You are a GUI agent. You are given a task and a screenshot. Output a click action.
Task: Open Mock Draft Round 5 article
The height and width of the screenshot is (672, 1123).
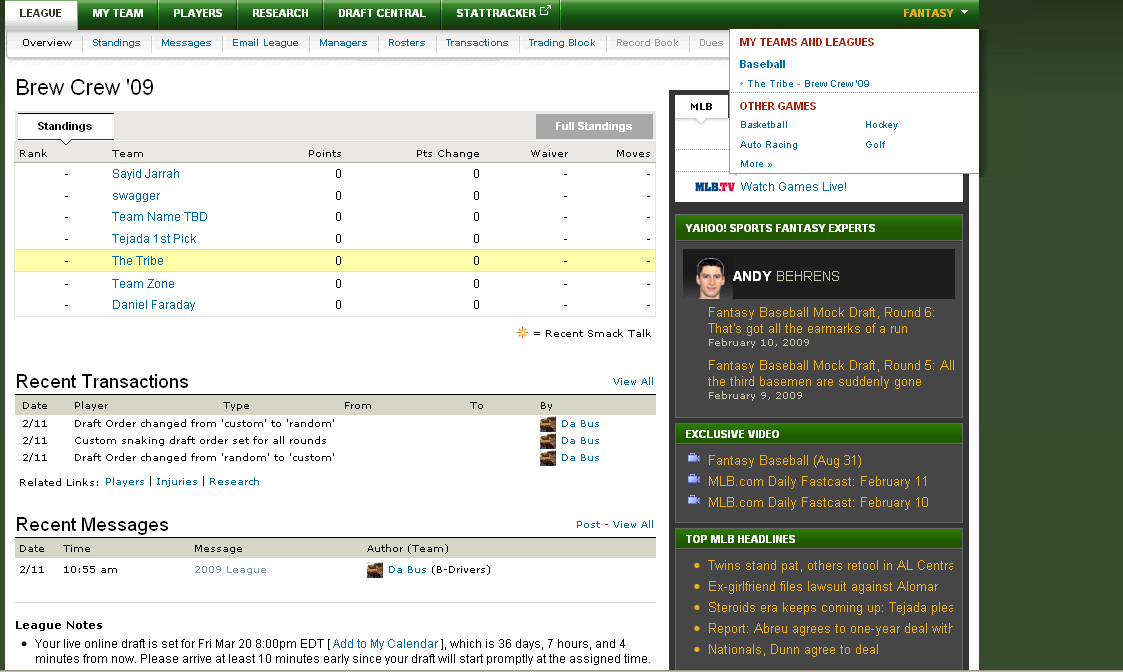(x=831, y=373)
